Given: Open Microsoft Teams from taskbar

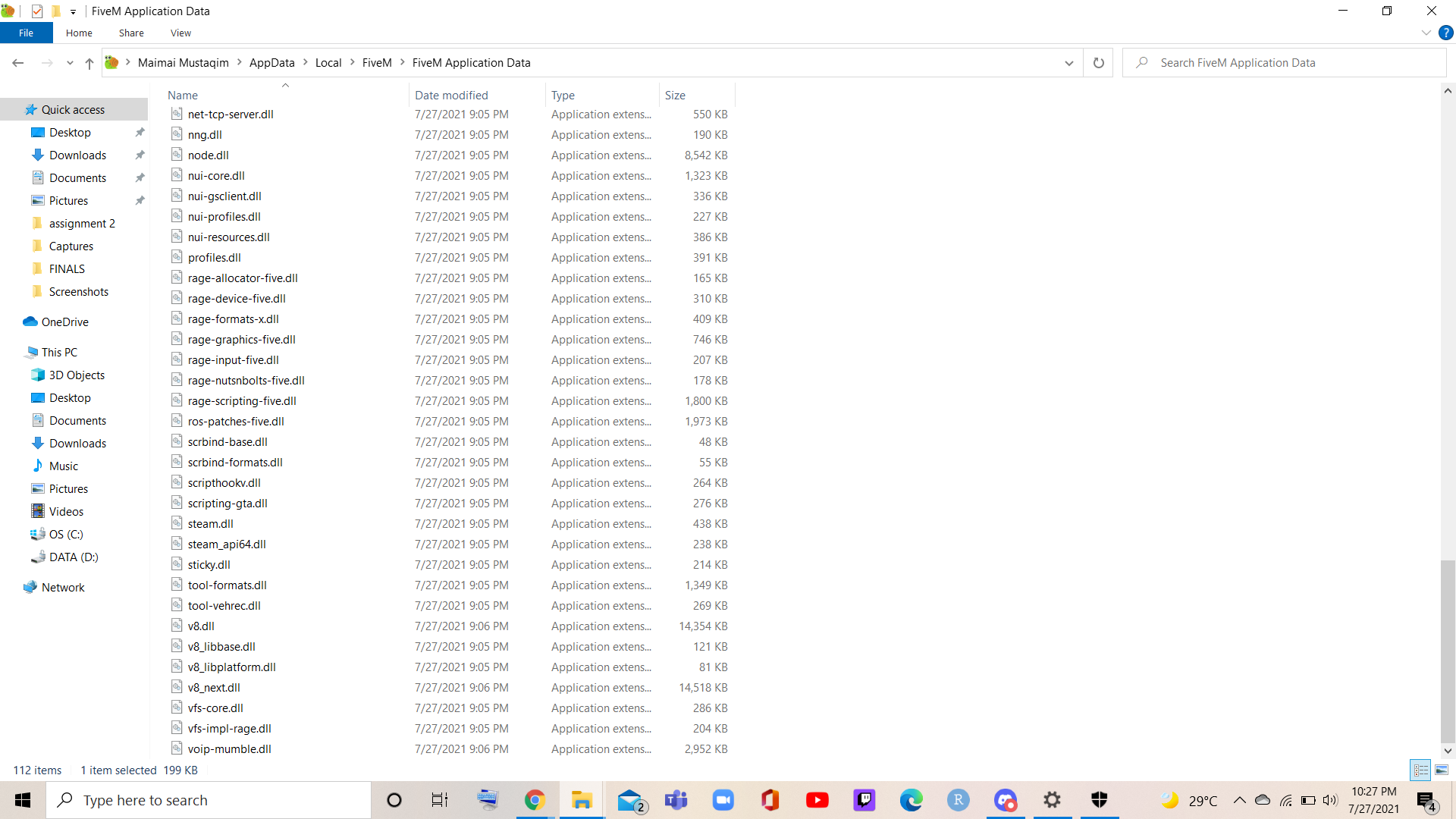Looking at the screenshot, I should coord(676,800).
